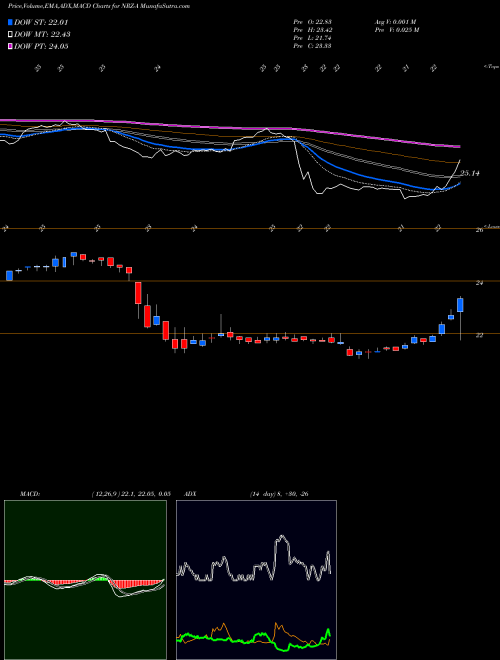500x660 pixels.
Task: Click the 'Pre O: 22.83' value
Action: click(312, 22)
